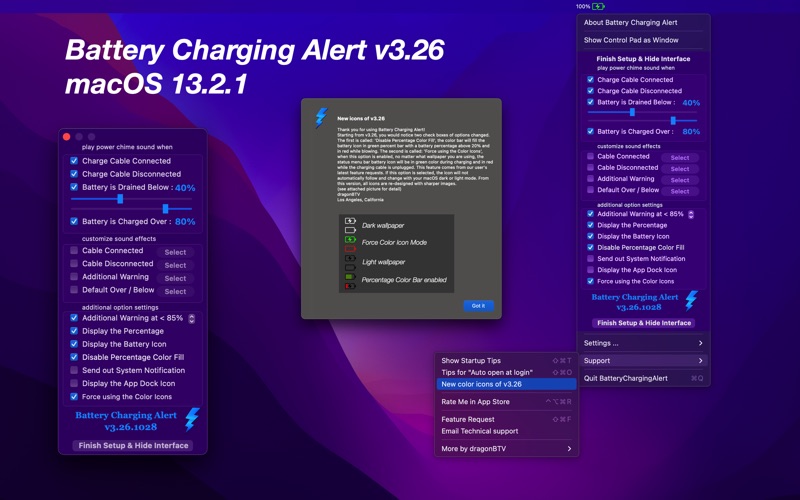This screenshot has height=500, width=800.
Task: Select sound for Cable Disconnected in left window
Action: 175,265
